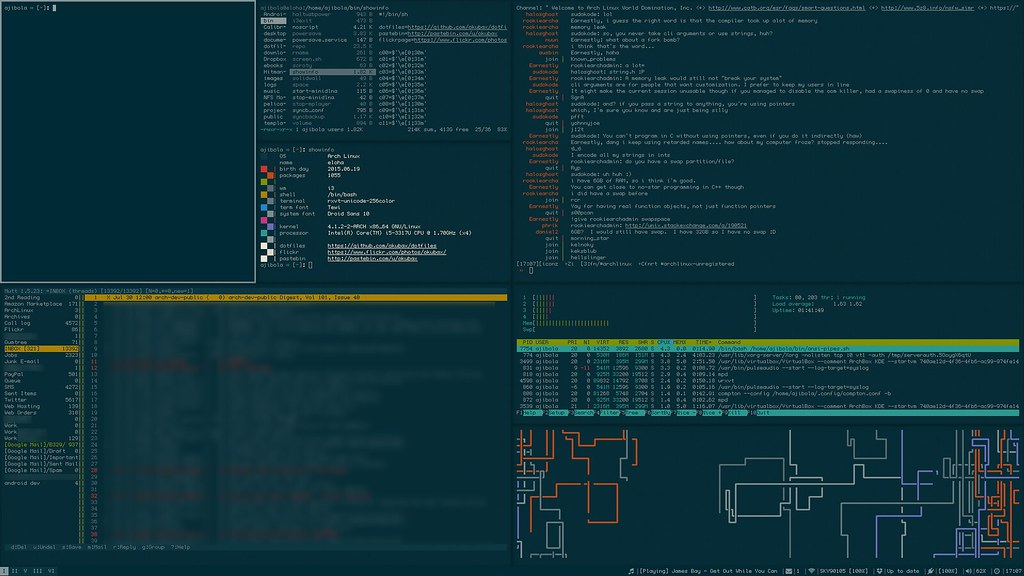Open the github dotfiles link in showinfo output

click(382, 246)
